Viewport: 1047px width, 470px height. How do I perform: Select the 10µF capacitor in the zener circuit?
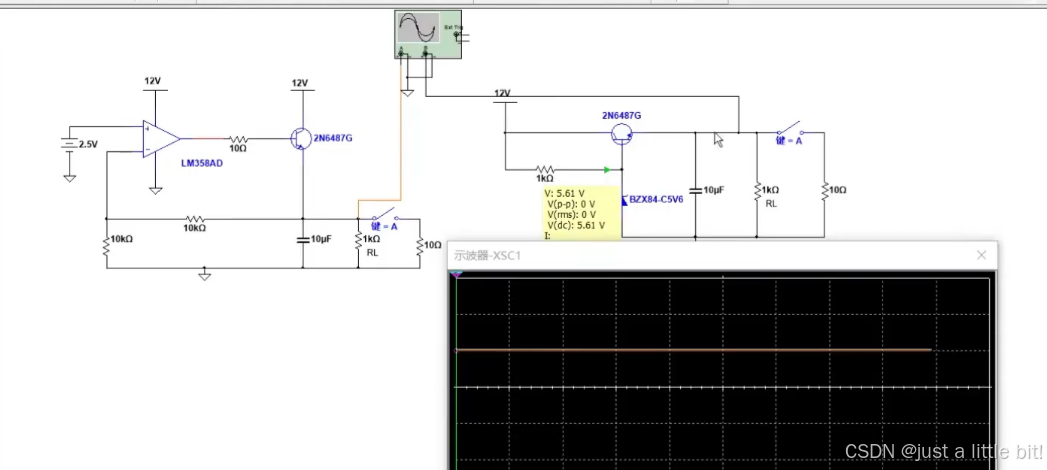click(x=695, y=191)
